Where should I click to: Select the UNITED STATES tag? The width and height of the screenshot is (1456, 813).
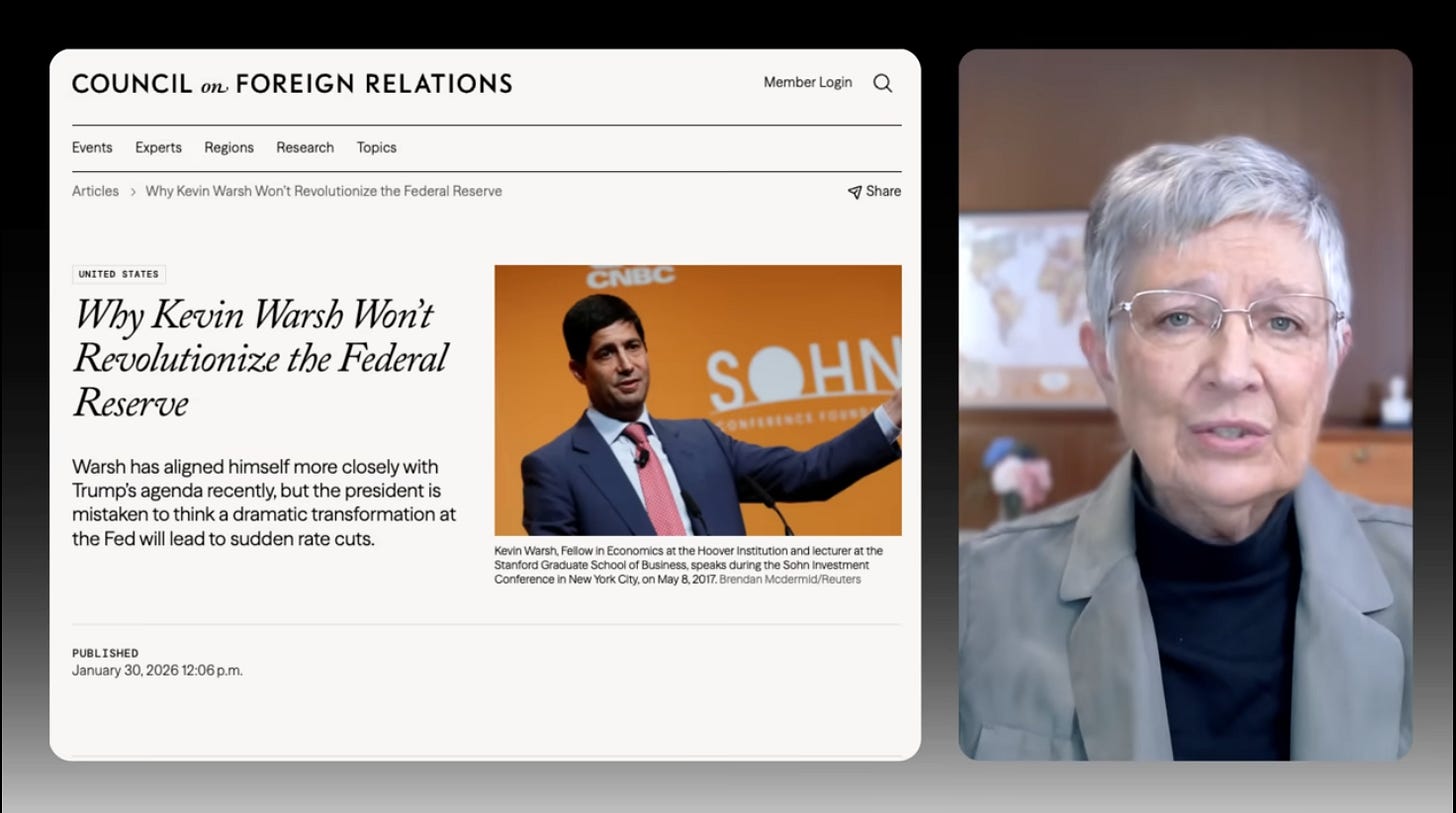(119, 274)
